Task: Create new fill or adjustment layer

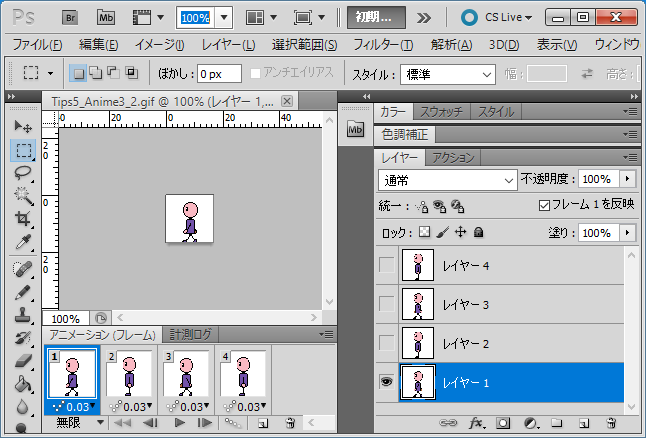Action: click(531, 423)
